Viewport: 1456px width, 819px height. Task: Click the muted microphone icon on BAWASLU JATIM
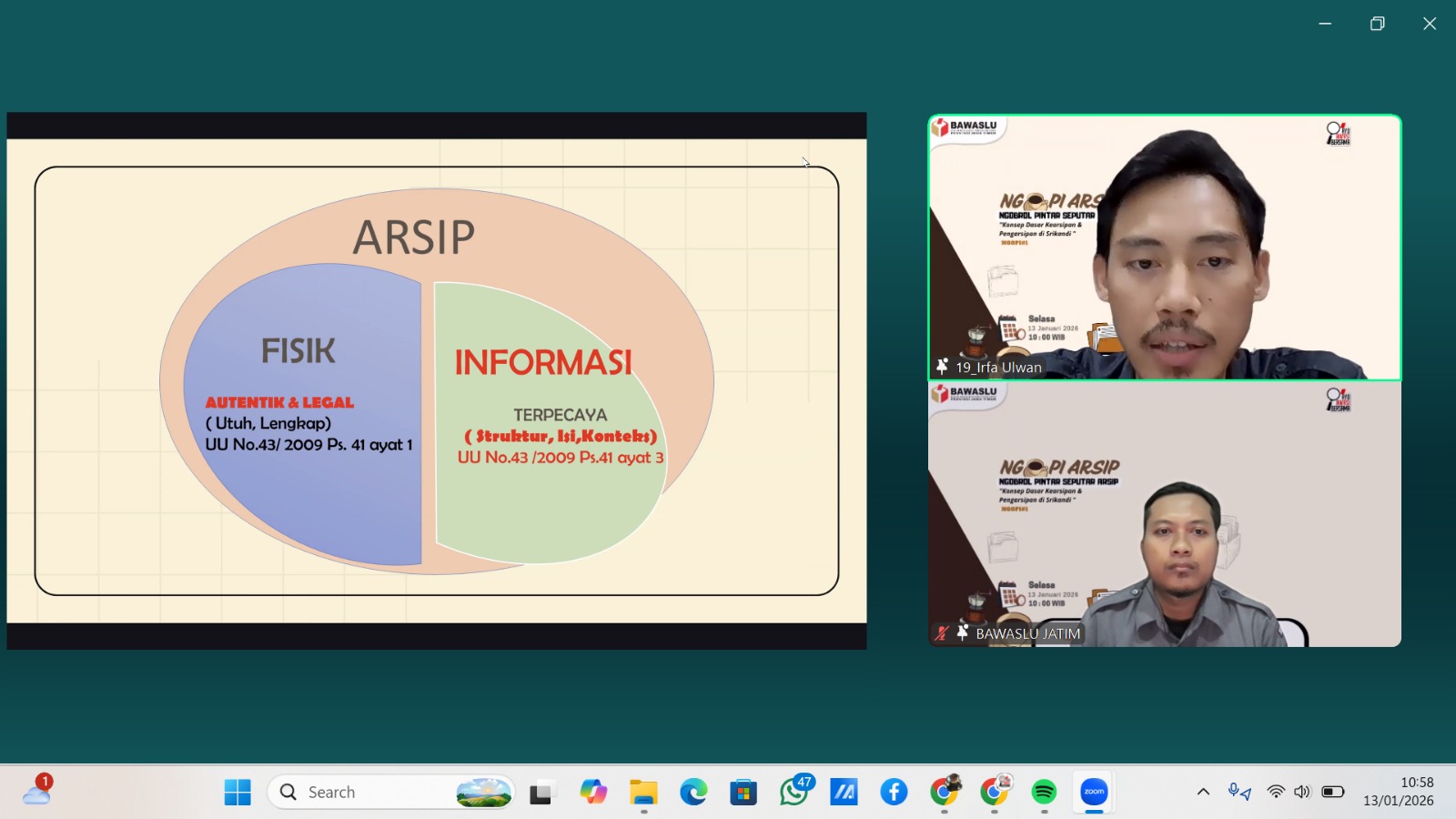[941, 632]
